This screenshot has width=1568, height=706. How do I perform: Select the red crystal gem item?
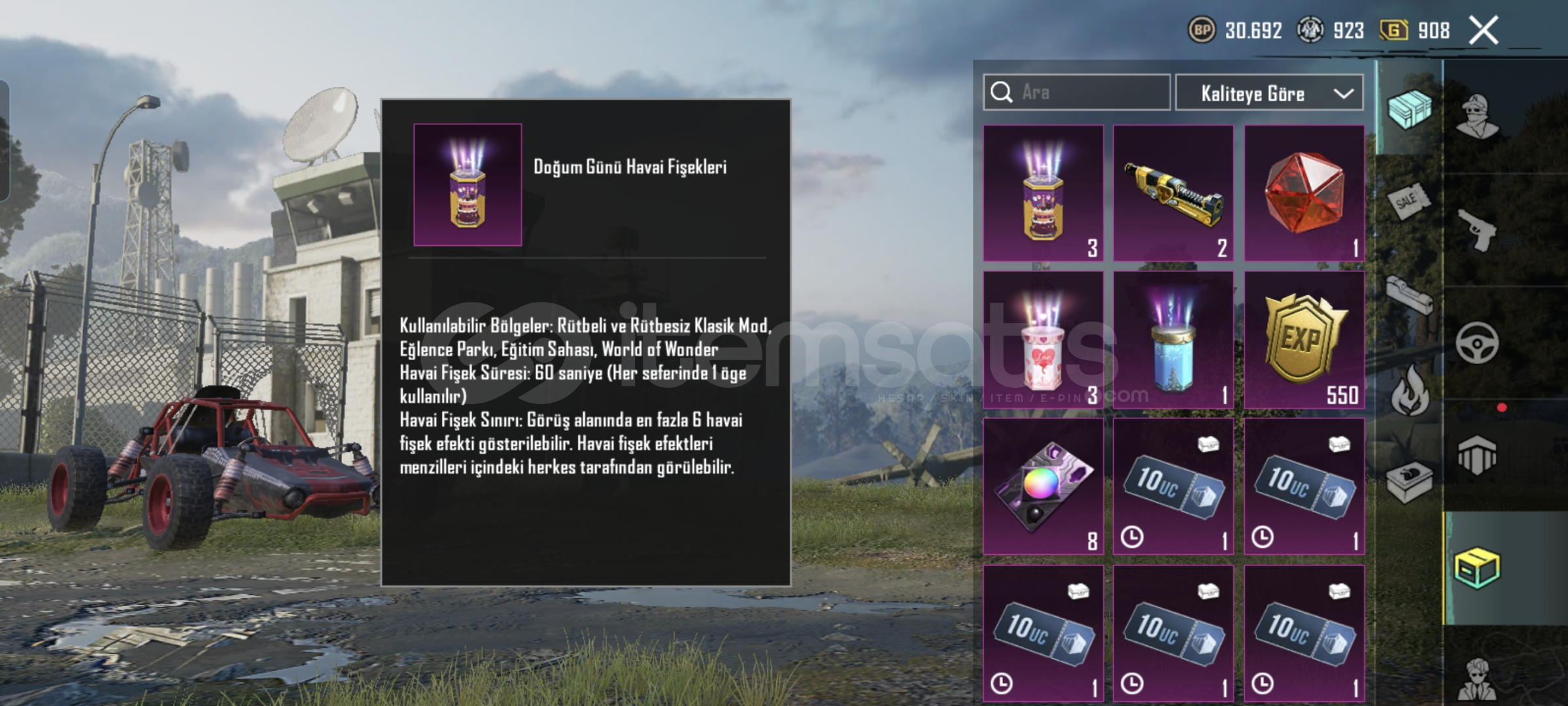tap(1304, 193)
